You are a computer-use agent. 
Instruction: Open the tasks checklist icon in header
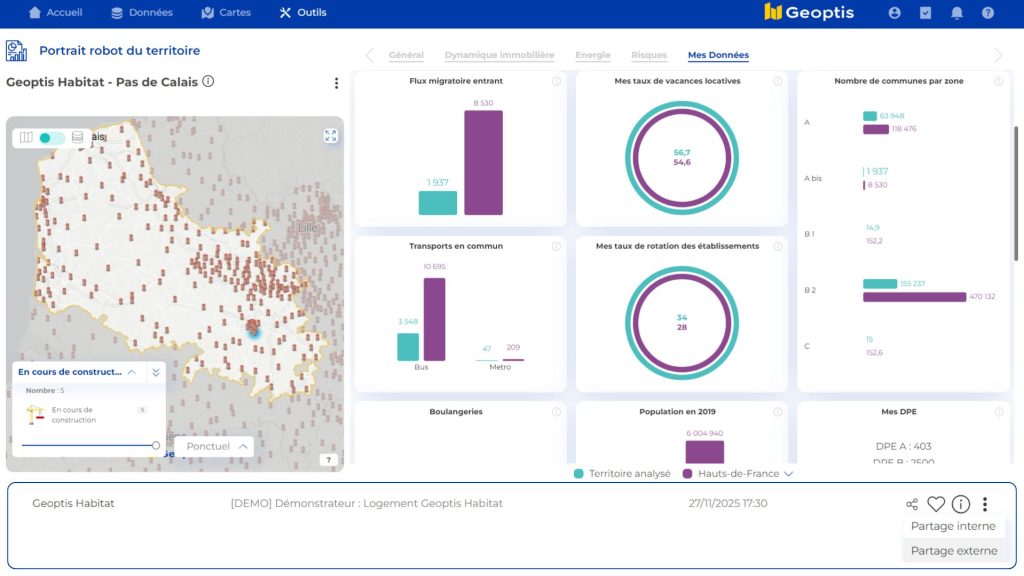(x=925, y=13)
